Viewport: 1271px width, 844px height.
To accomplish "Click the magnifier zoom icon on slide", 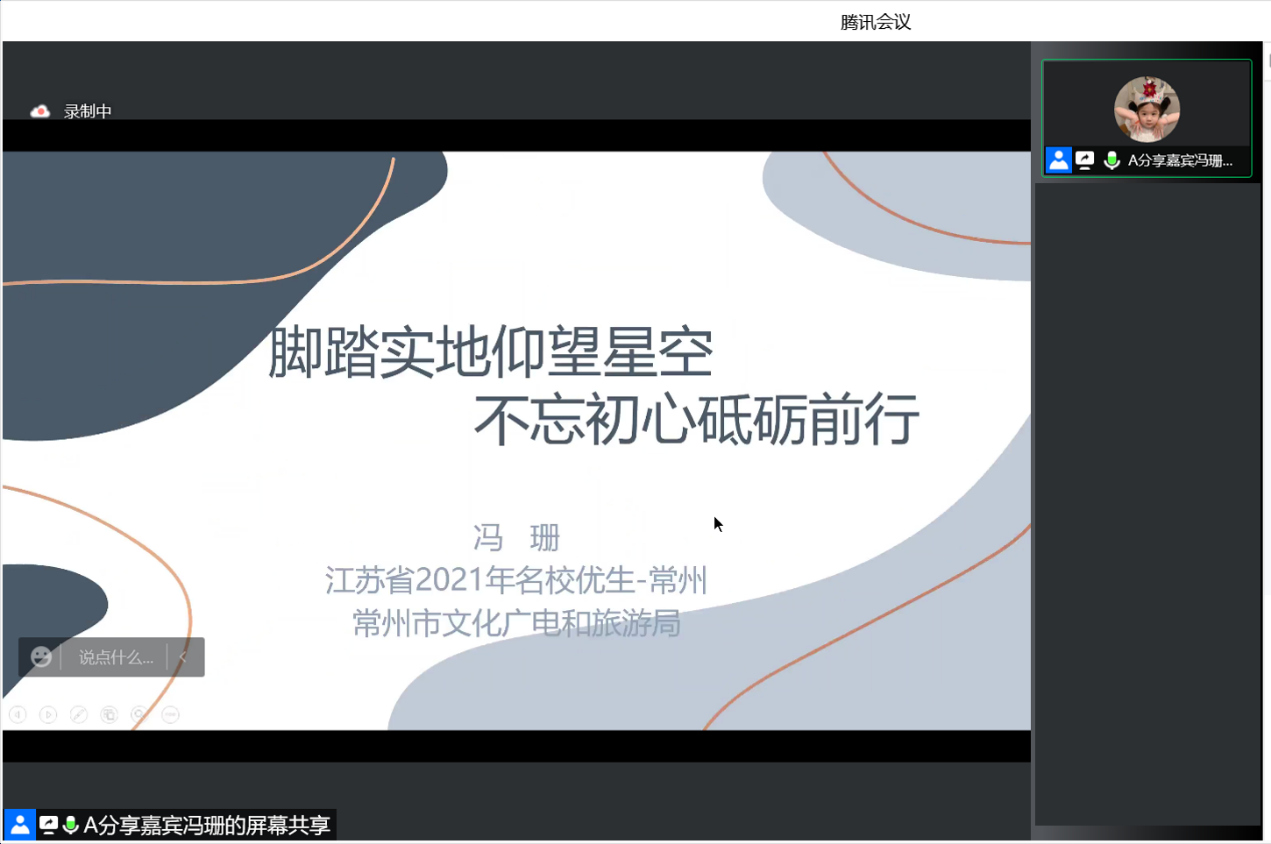I will click(x=139, y=714).
